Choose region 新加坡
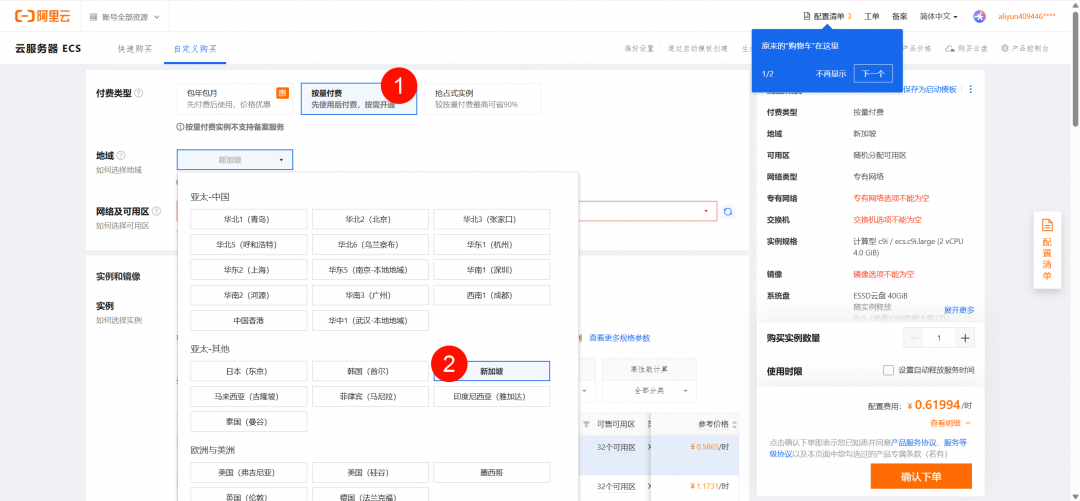The height and width of the screenshot is (501, 1080). (492, 371)
